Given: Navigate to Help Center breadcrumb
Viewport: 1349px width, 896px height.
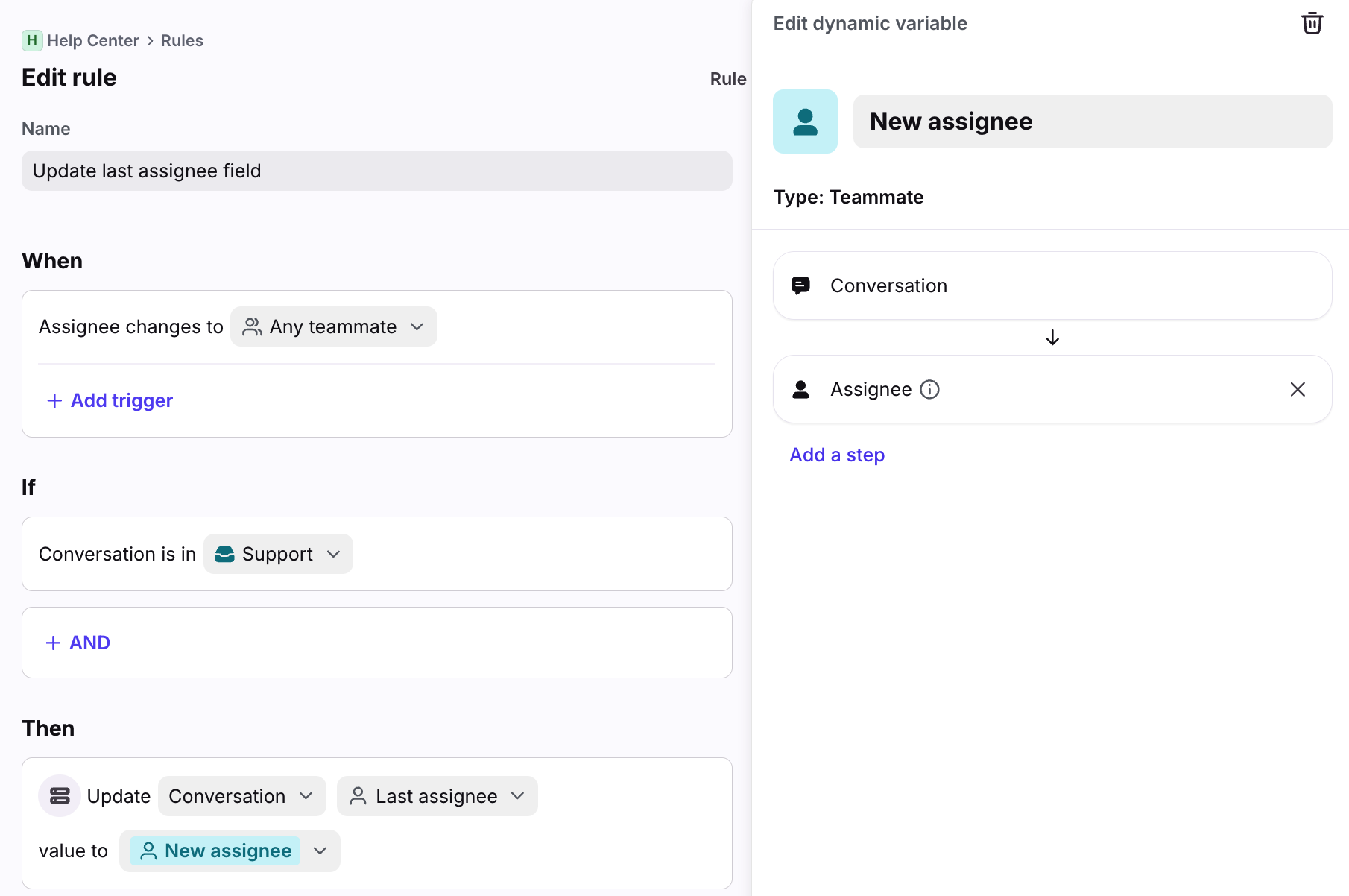Looking at the screenshot, I should coord(92,41).
